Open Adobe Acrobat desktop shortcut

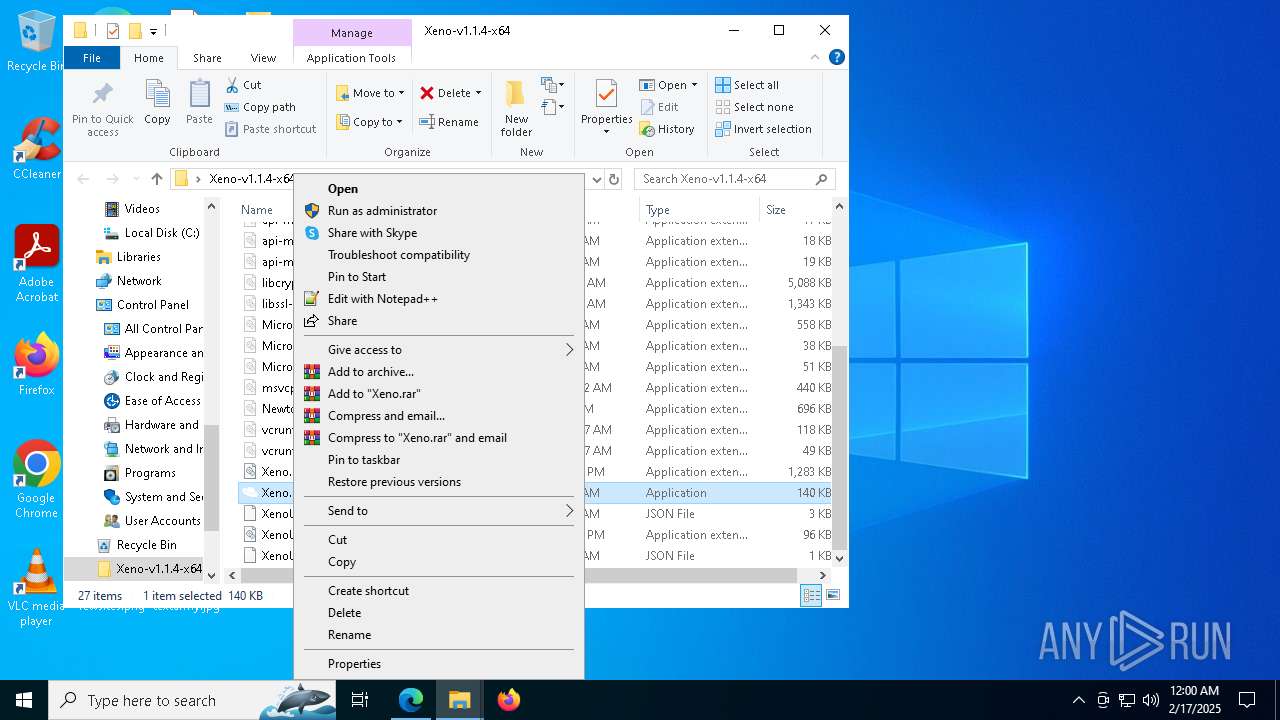pos(37,264)
